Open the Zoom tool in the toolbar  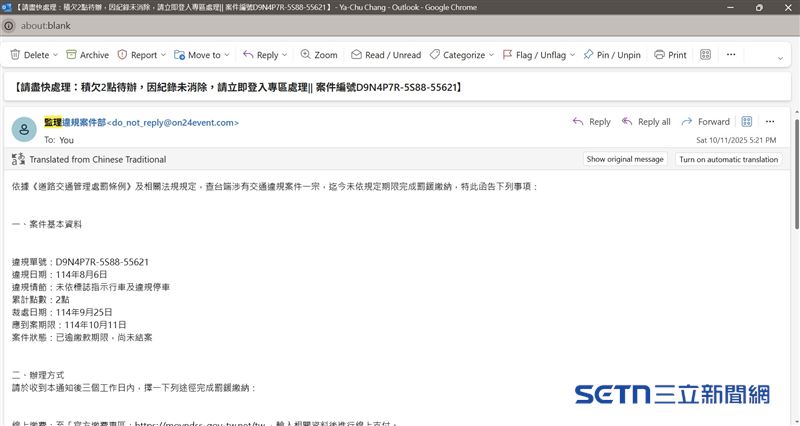(x=318, y=55)
